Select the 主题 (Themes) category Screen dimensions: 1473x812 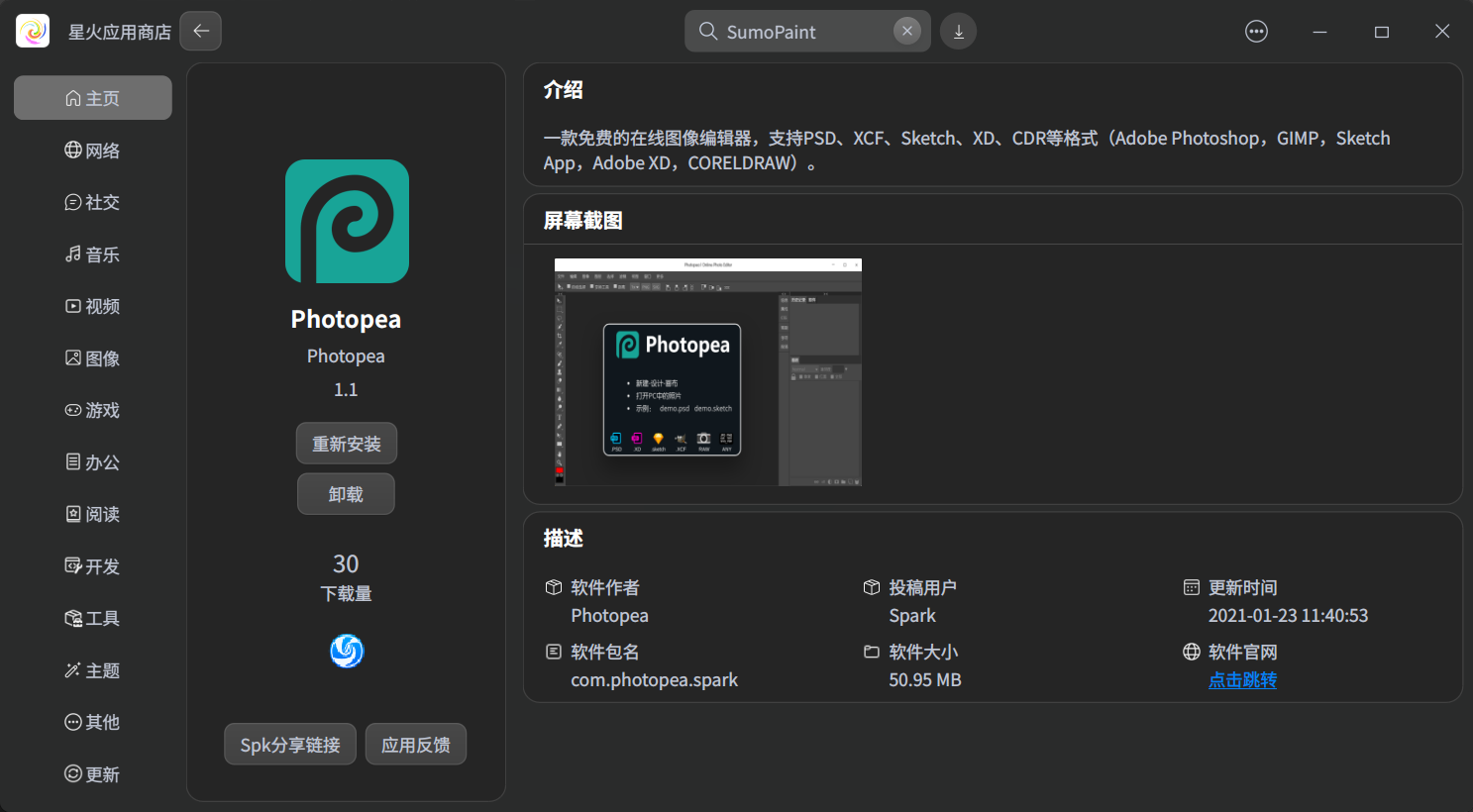92,669
